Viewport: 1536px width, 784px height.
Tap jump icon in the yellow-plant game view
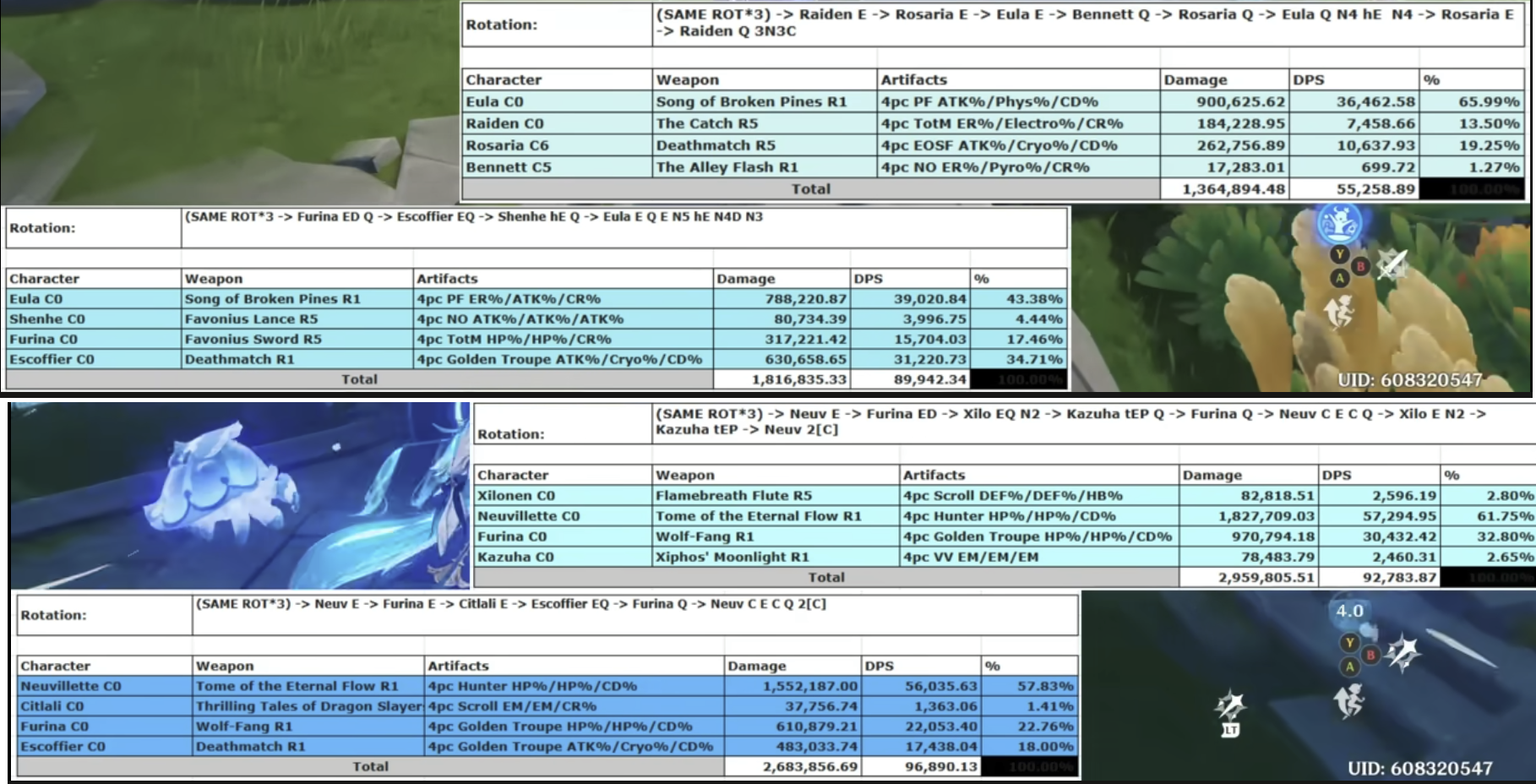(1339, 311)
